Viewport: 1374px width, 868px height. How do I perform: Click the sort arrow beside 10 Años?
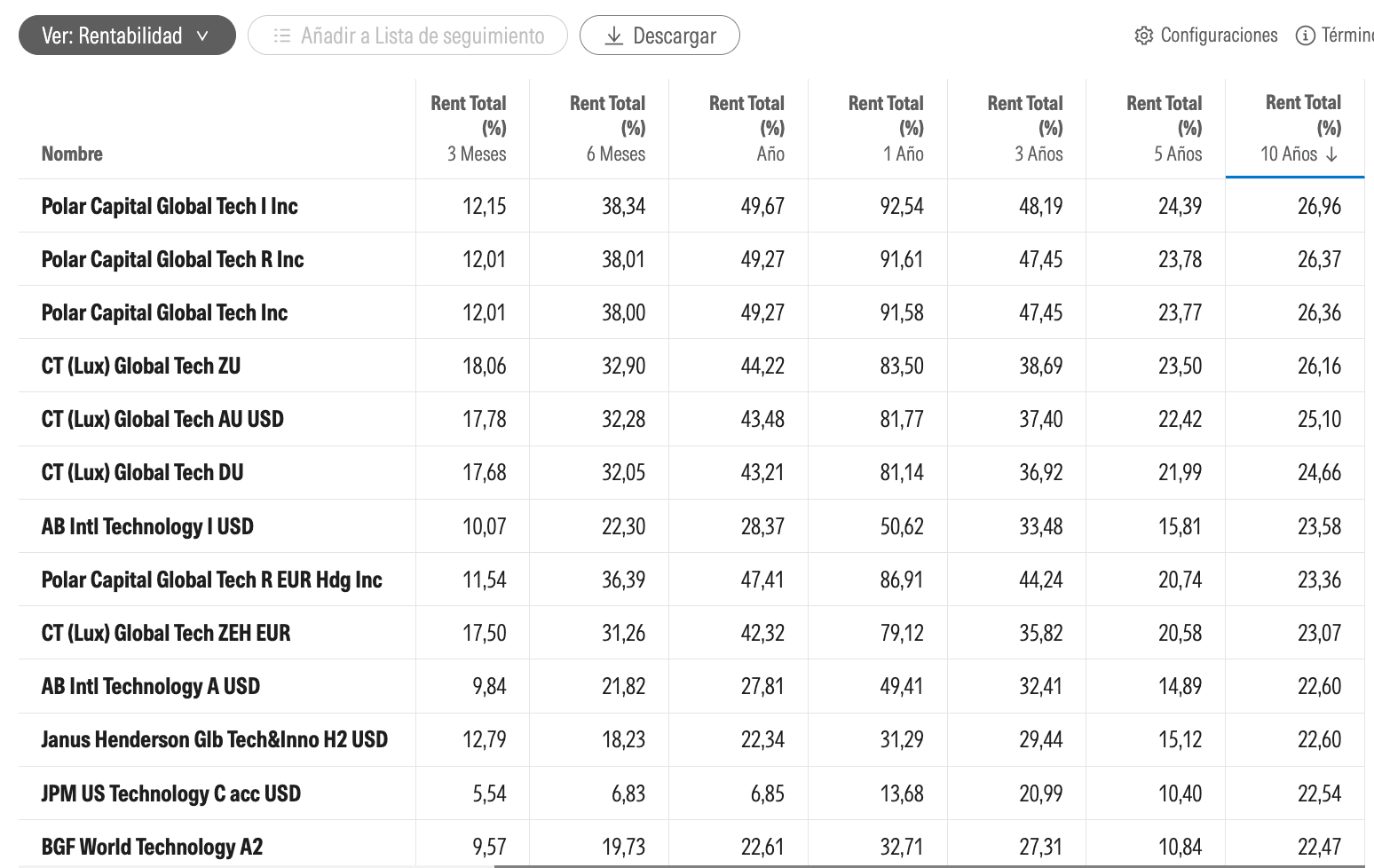(x=1331, y=154)
